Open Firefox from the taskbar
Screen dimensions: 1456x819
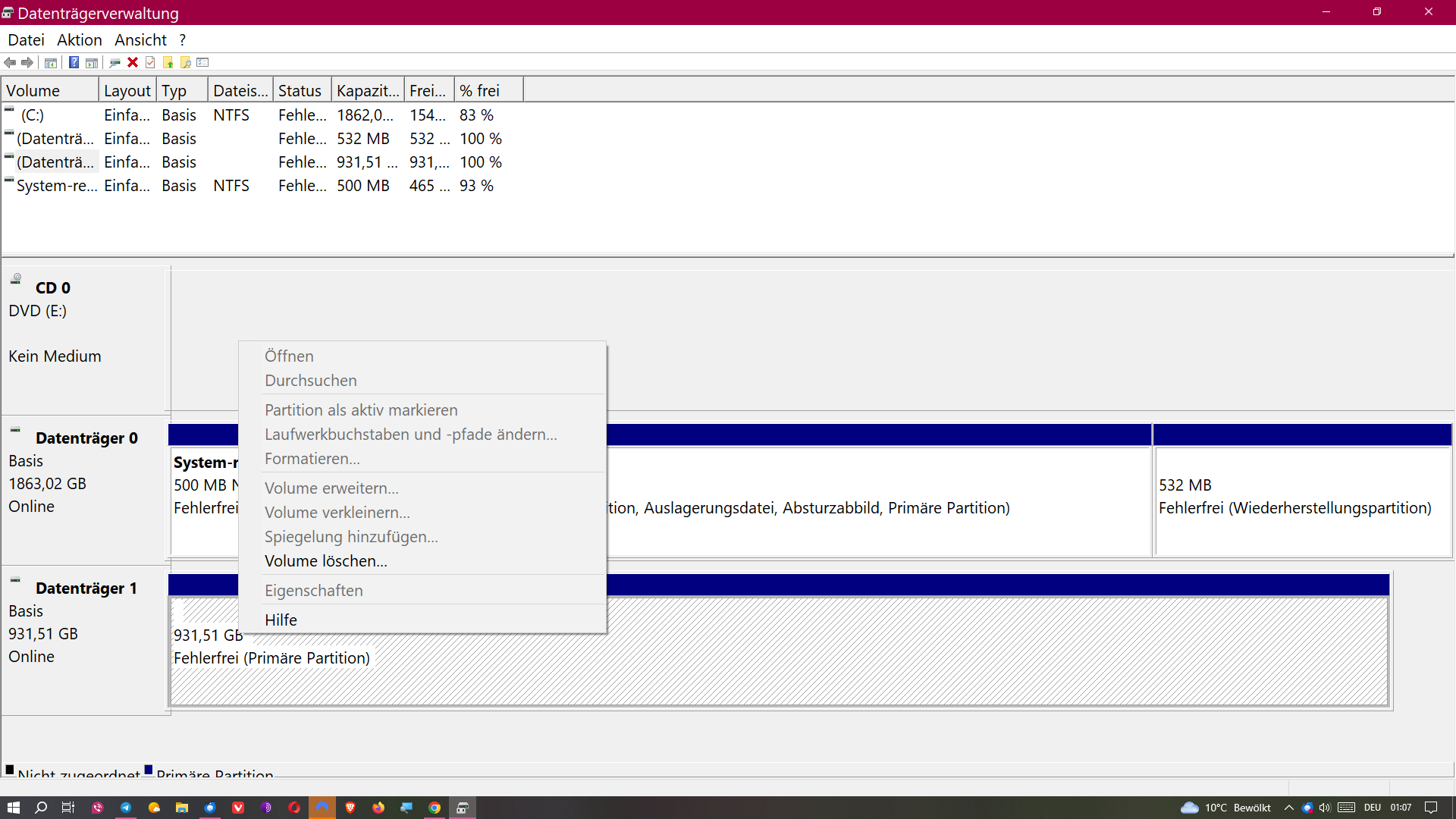tap(378, 808)
